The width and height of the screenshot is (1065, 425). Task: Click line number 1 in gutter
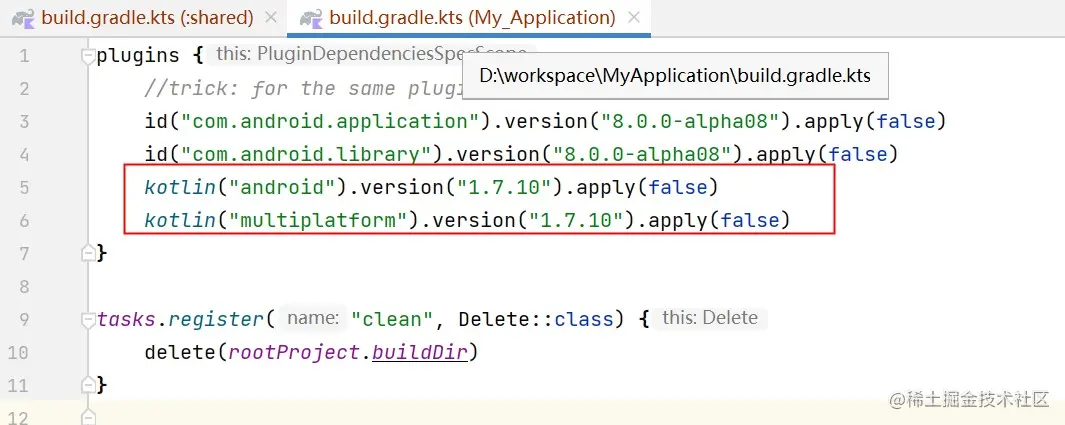coord(25,56)
